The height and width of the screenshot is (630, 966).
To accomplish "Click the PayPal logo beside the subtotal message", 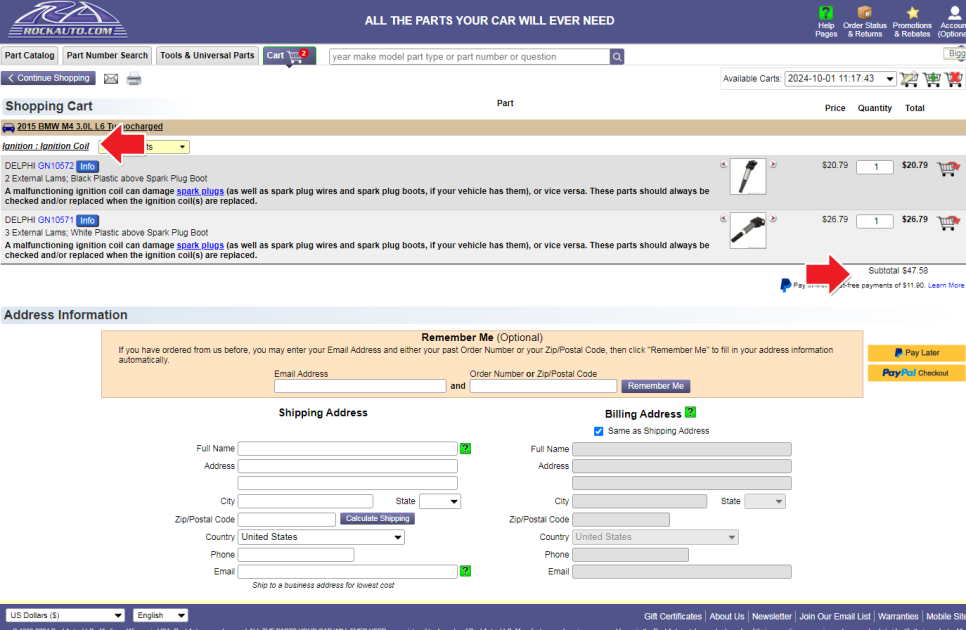I will pyautogui.click(x=785, y=285).
